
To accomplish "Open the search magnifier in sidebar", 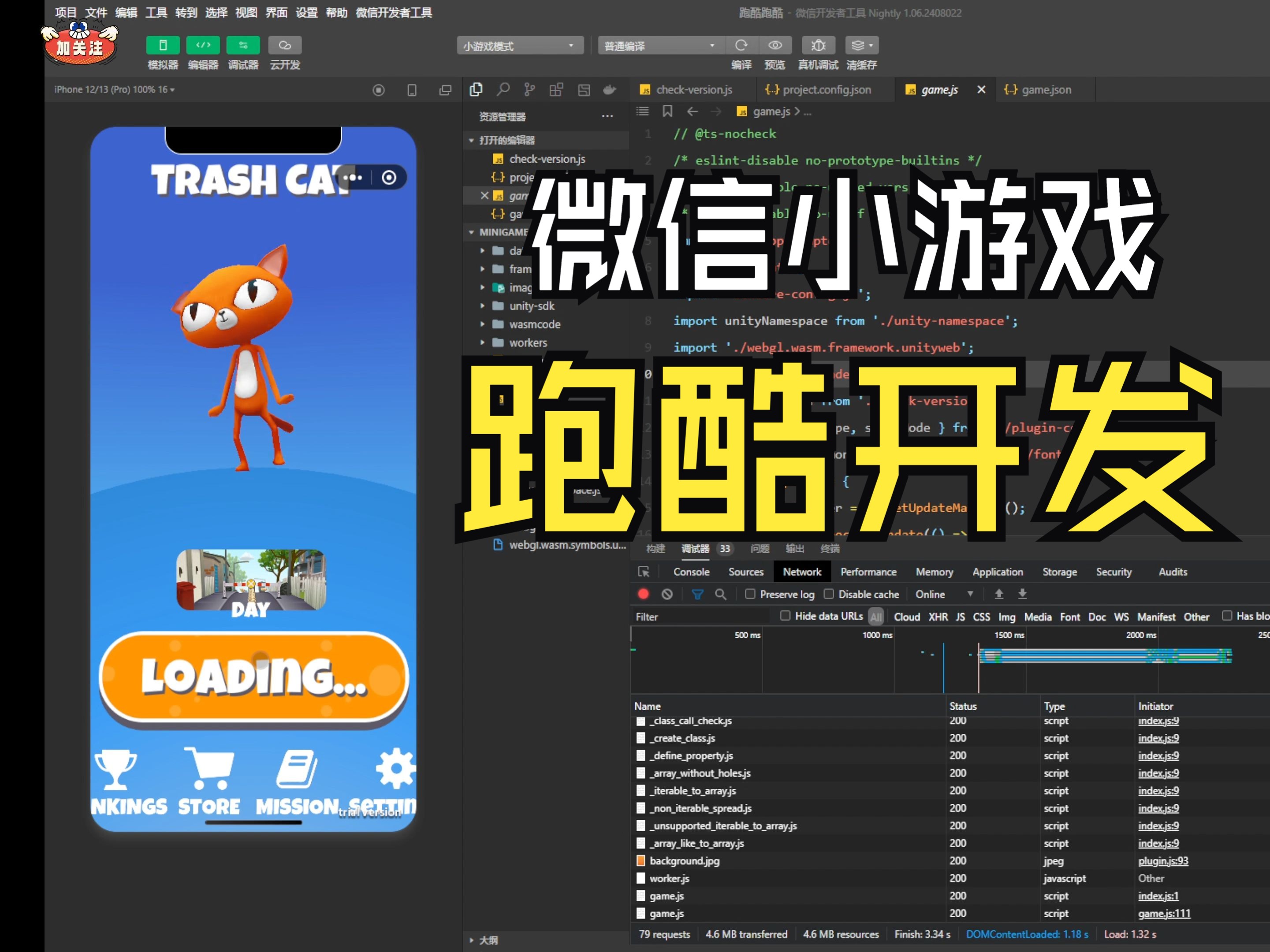I will [x=503, y=89].
